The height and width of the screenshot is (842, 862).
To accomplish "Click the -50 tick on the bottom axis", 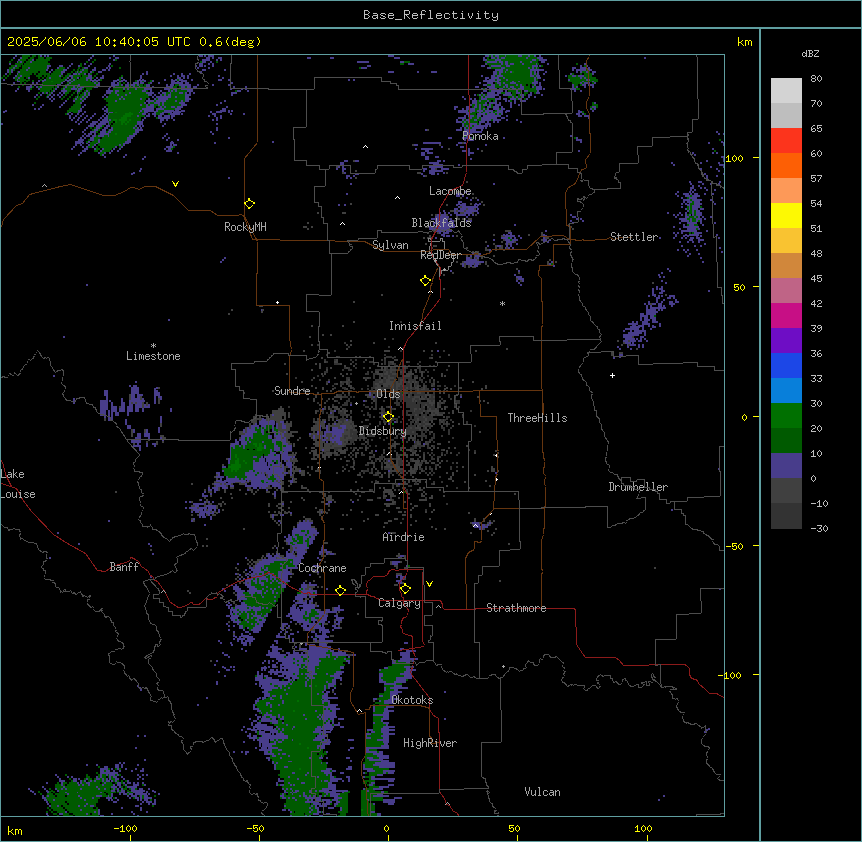I will pos(255,828).
